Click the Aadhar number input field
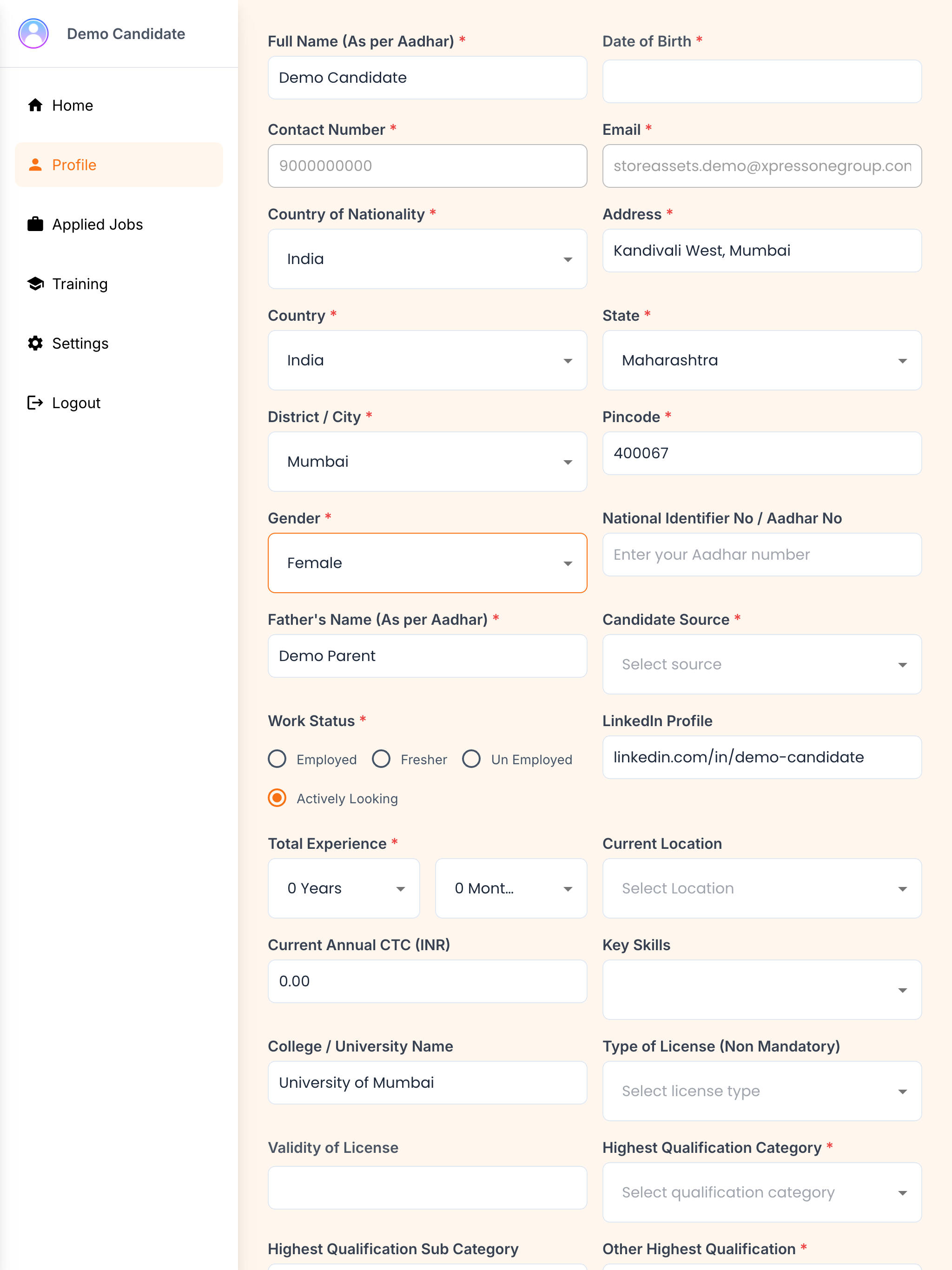Image resolution: width=952 pixels, height=1270 pixels. point(762,555)
